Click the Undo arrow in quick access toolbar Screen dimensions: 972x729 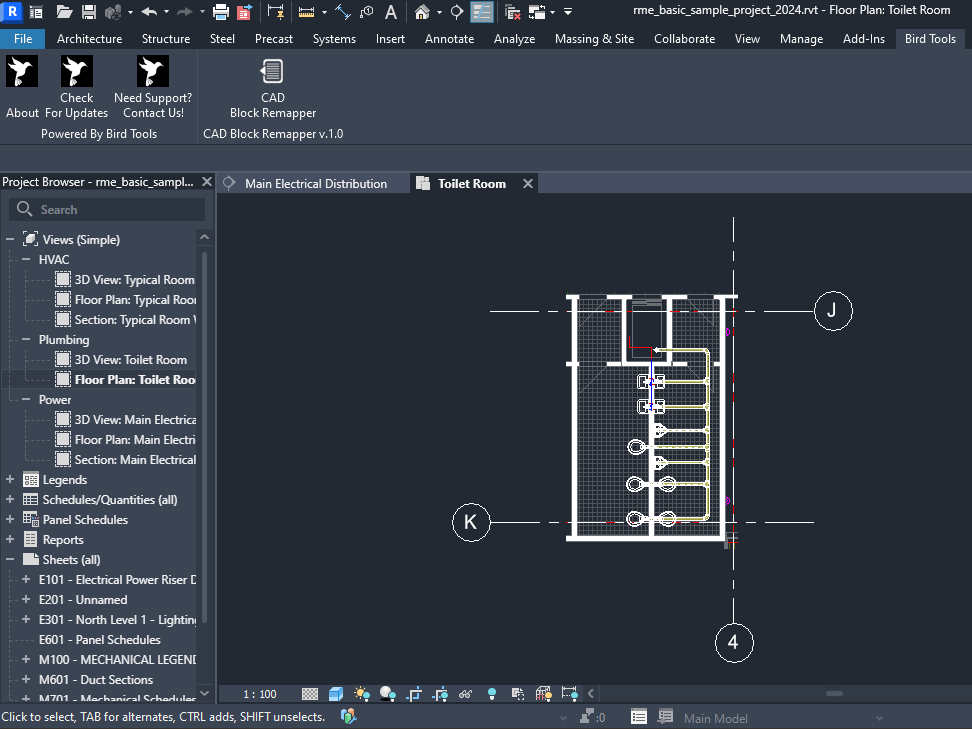(149, 12)
